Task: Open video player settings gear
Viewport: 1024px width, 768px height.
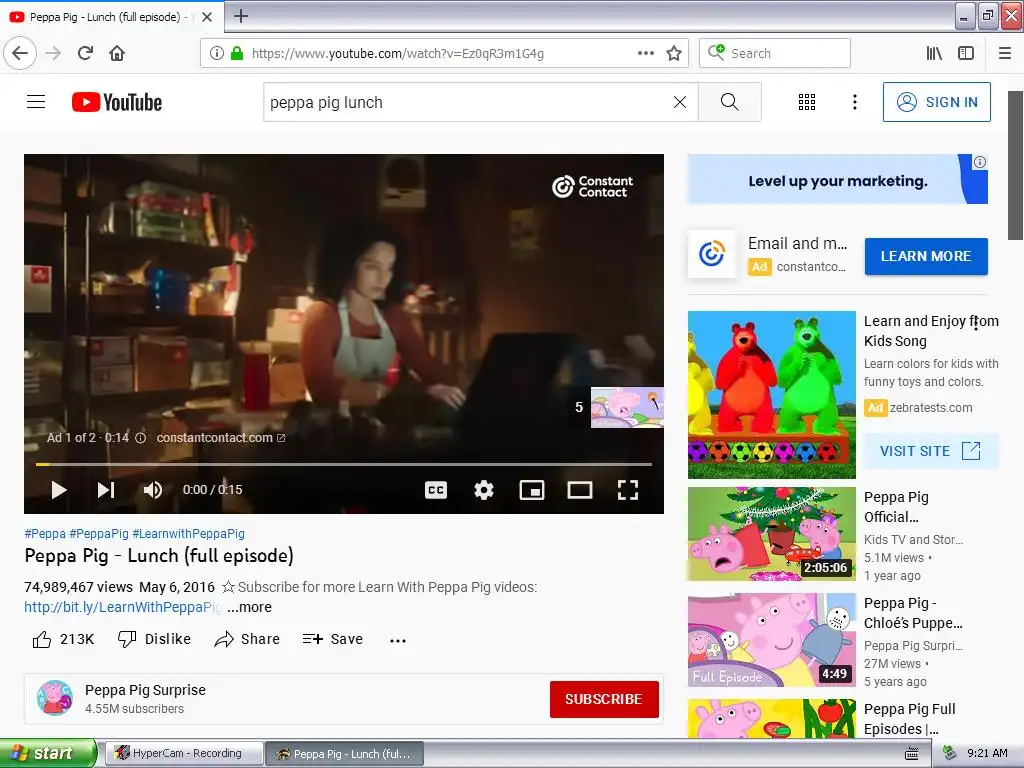Action: pyautogui.click(x=484, y=490)
